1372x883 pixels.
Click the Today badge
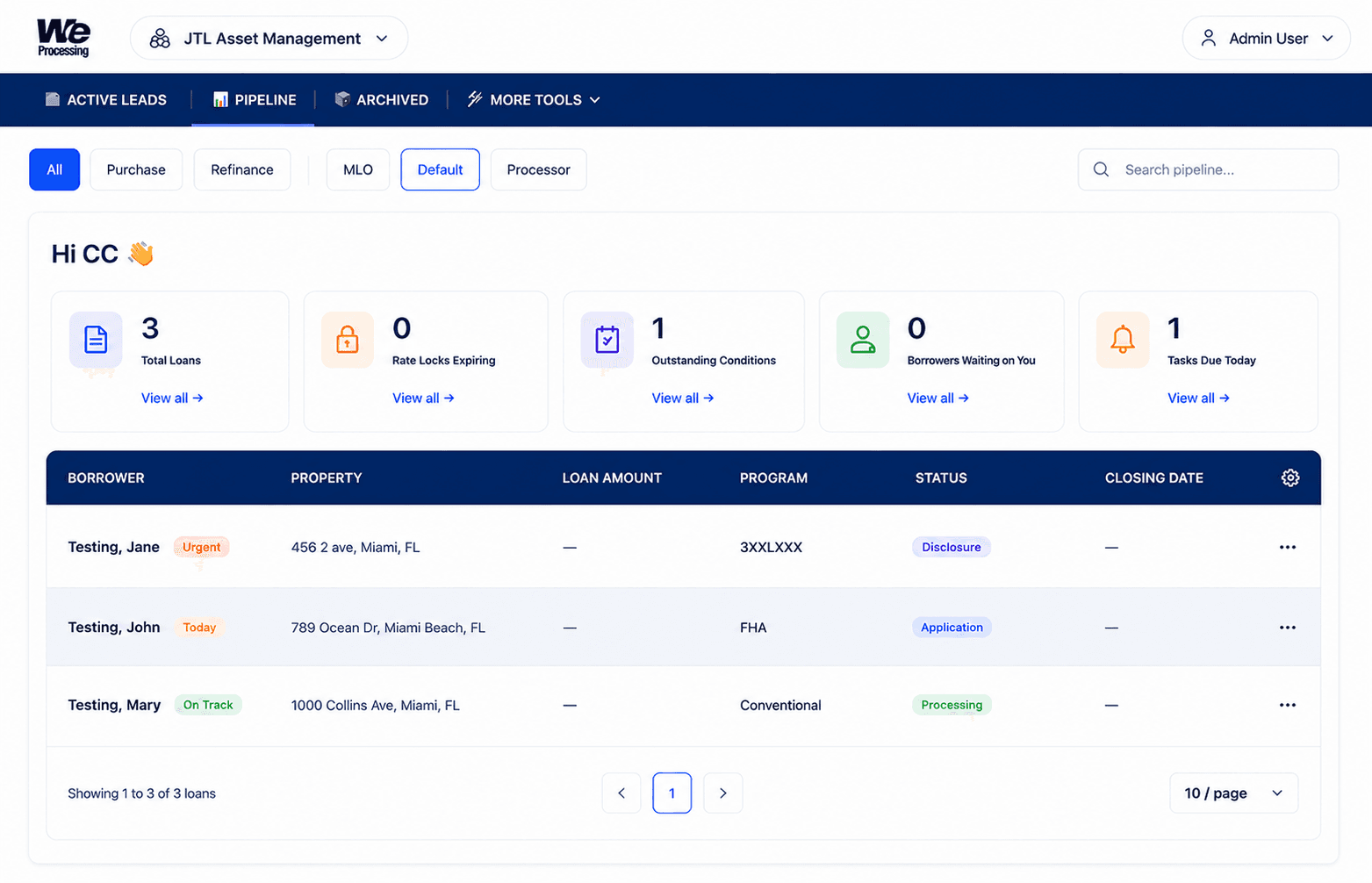pyautogui.click(x=199, y=628)
